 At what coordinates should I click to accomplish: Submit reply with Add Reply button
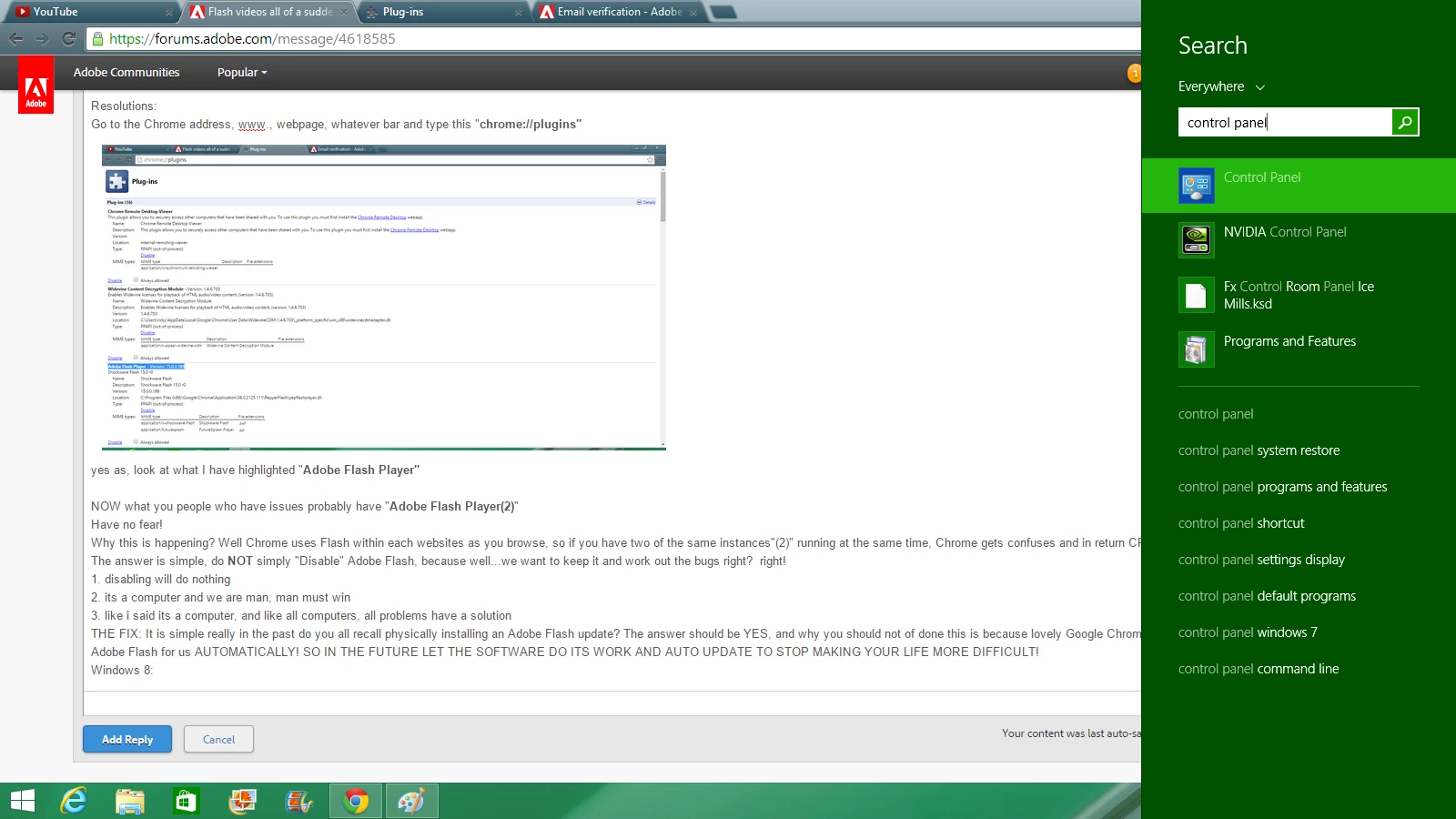pyautogui.click(x=127, y=739)
